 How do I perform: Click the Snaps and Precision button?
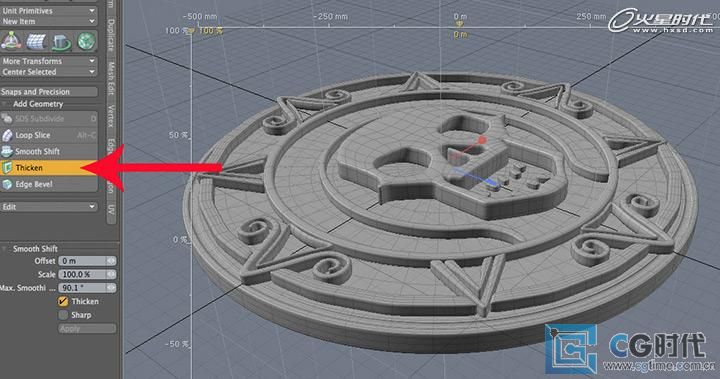pos(49,92)
